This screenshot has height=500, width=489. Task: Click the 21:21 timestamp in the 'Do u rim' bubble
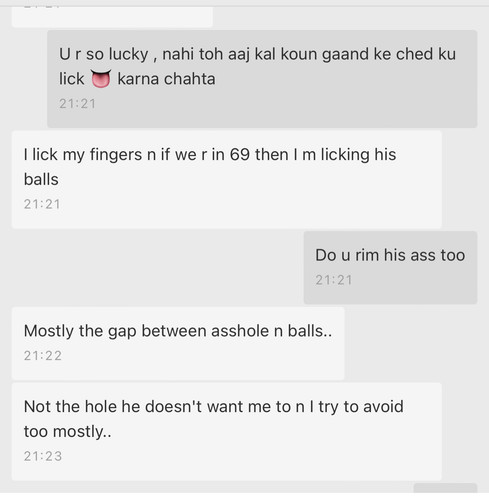(x=334, y=280)
